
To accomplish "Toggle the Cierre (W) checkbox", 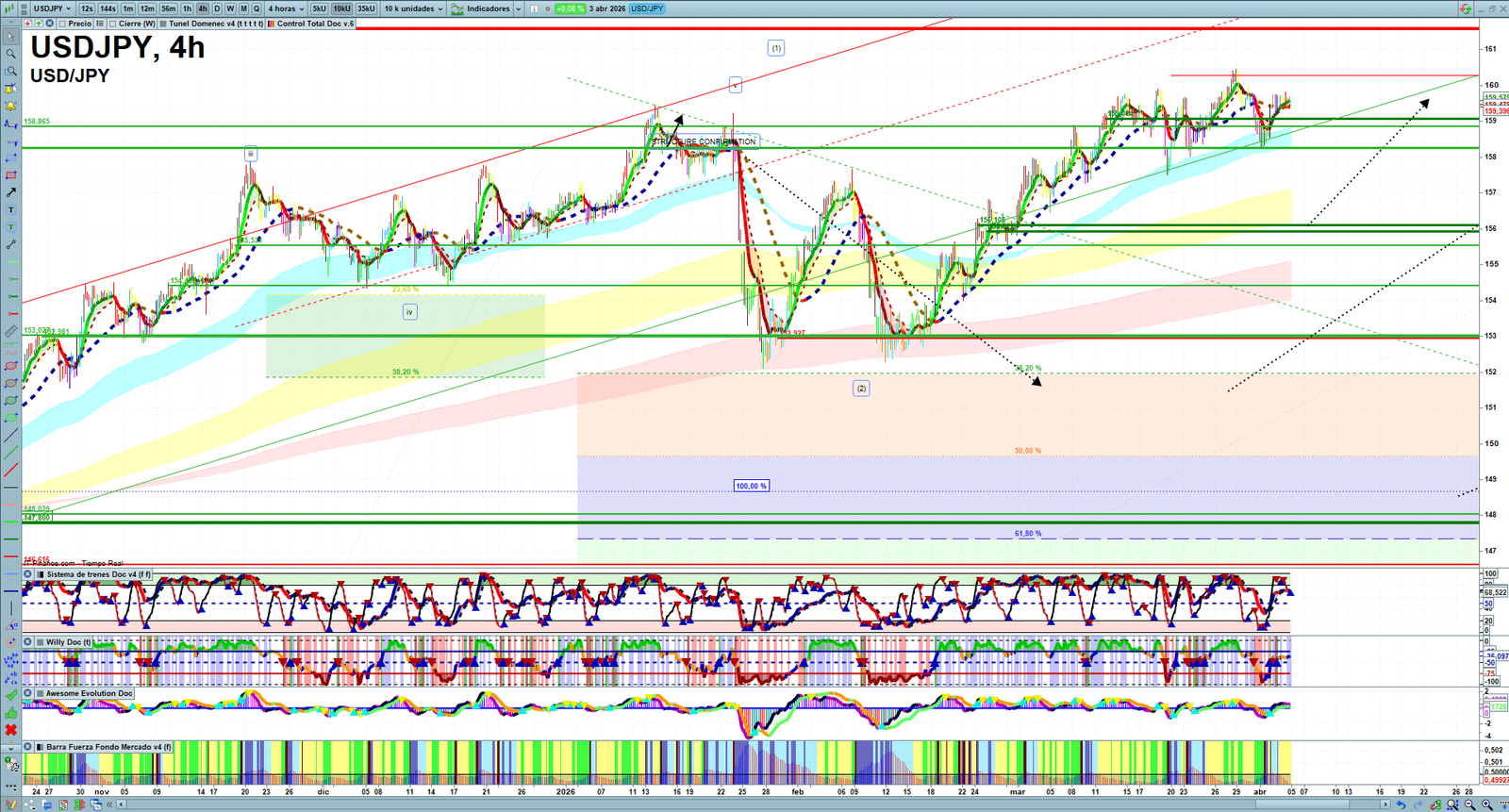I will click(x=113, y=24).
